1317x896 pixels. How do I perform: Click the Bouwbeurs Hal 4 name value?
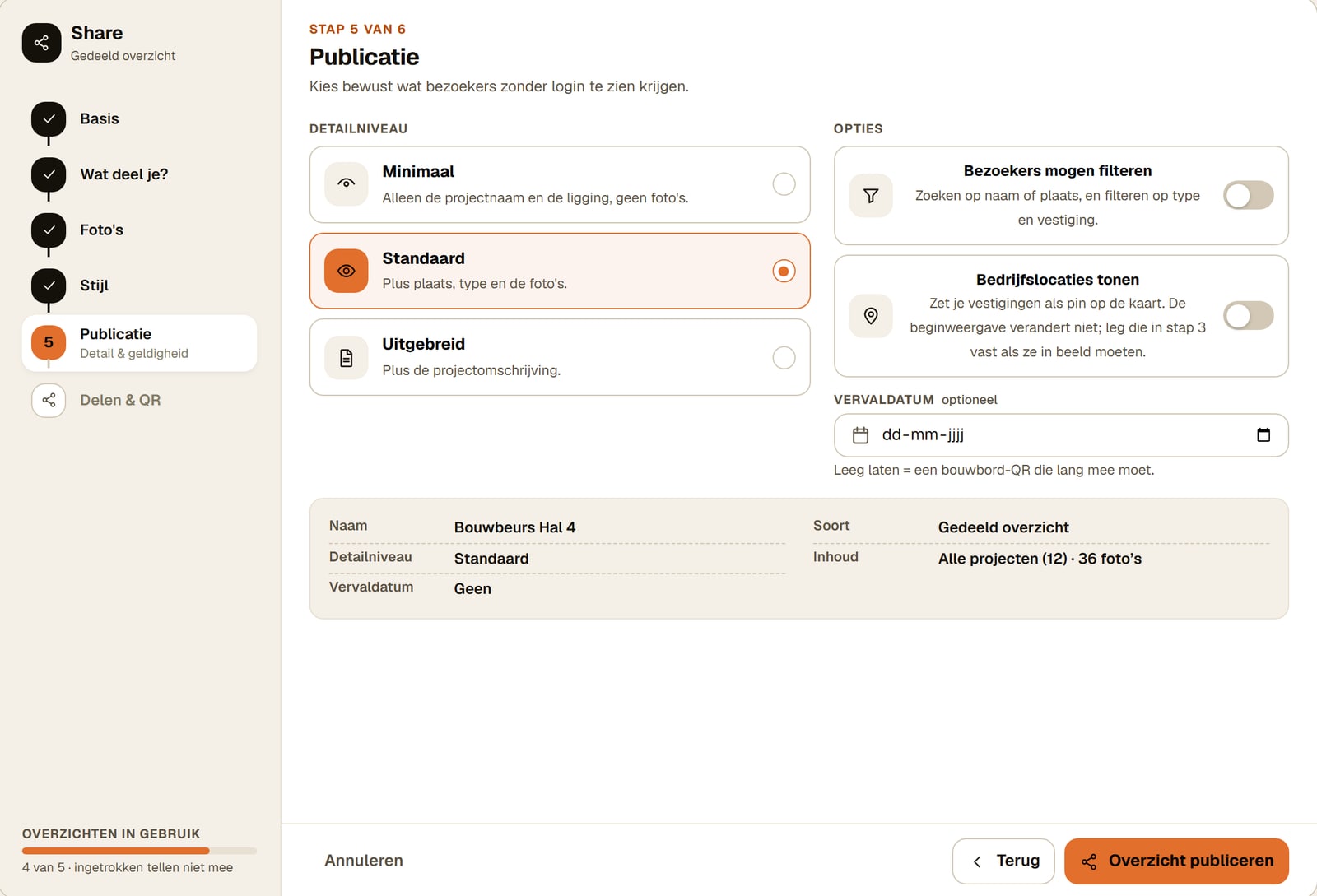514,528
